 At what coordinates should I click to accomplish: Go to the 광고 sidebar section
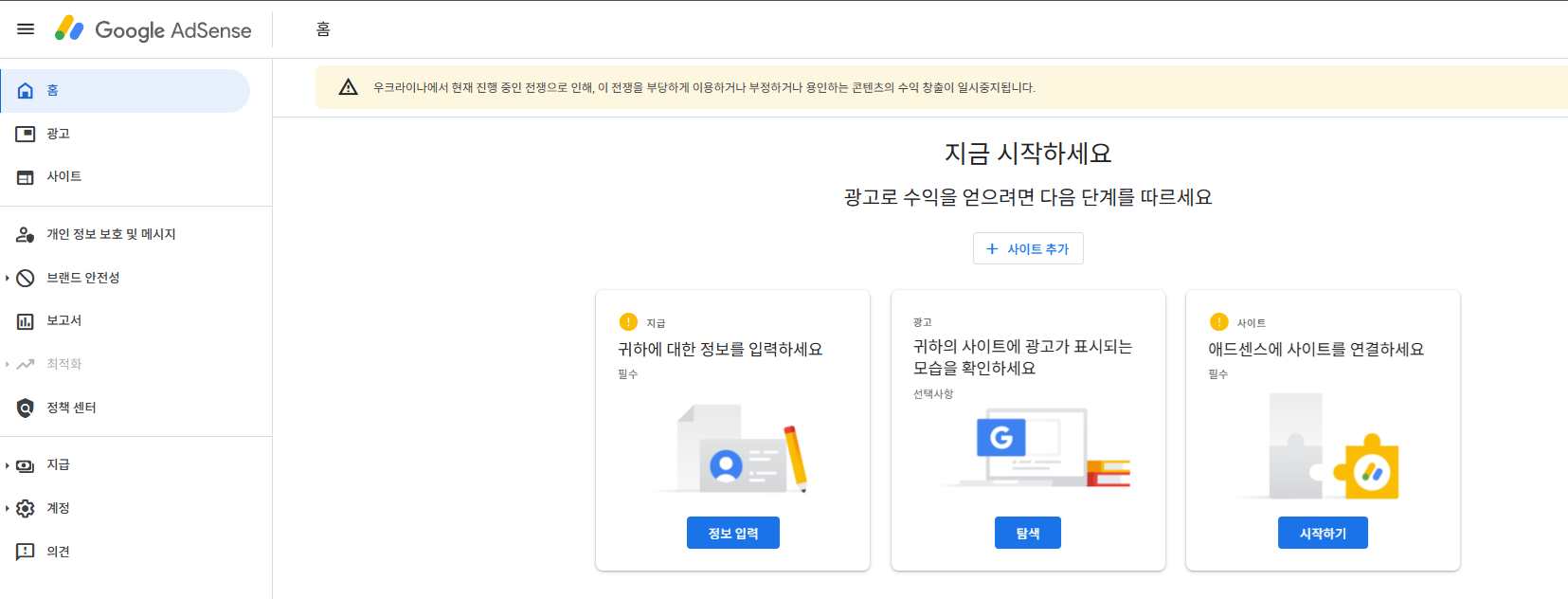click(125, 134)
